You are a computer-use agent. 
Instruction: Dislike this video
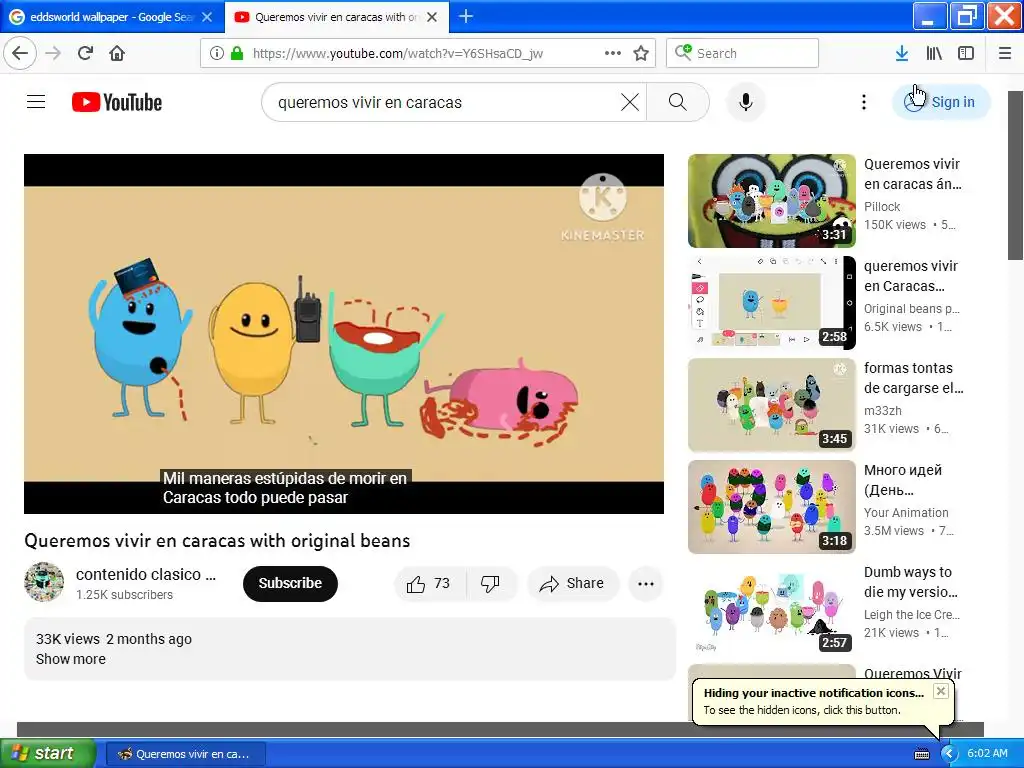(491, 583)
